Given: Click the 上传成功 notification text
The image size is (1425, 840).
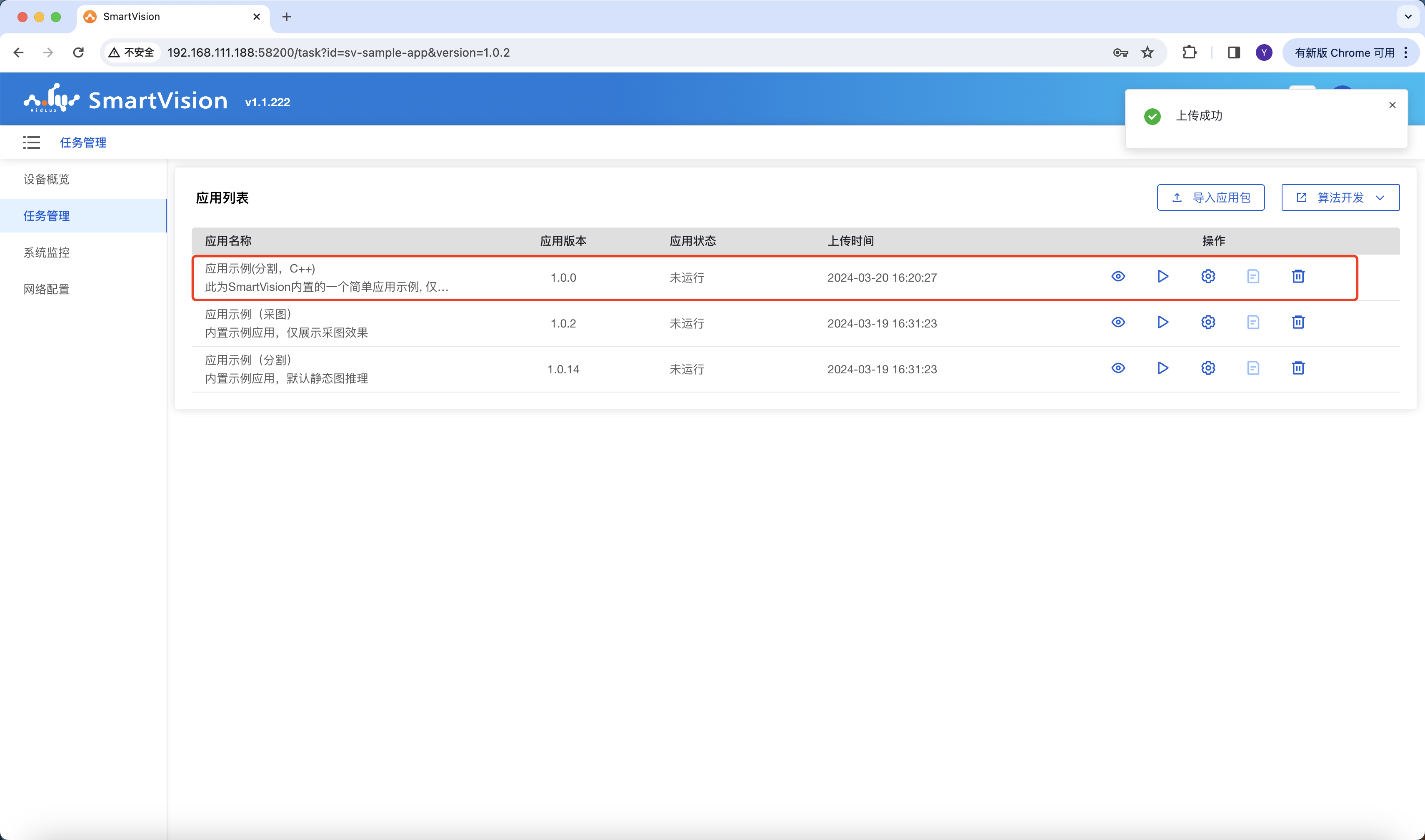Looking at the screenshot, I should click(1199, 116).
